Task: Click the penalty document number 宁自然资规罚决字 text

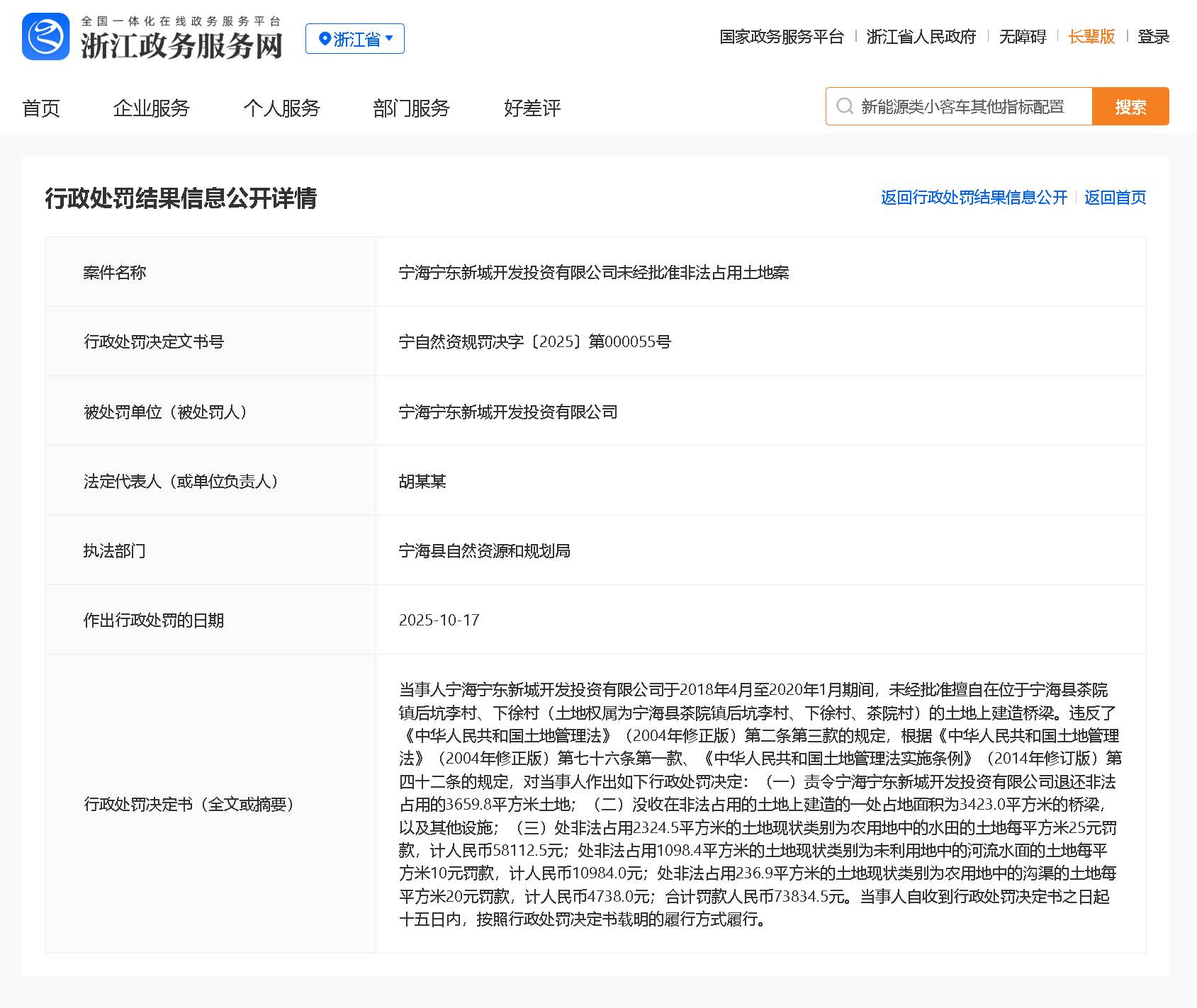Action: tap(534, 341)
